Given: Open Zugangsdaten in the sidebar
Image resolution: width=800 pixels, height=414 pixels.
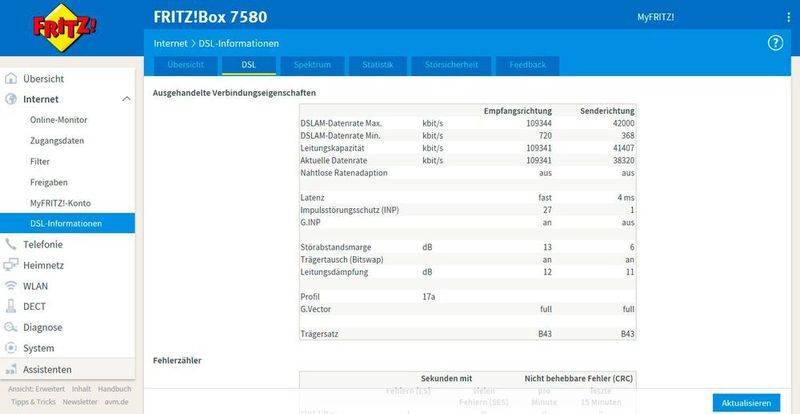Looking at the screenshot, I should point(57,140).
